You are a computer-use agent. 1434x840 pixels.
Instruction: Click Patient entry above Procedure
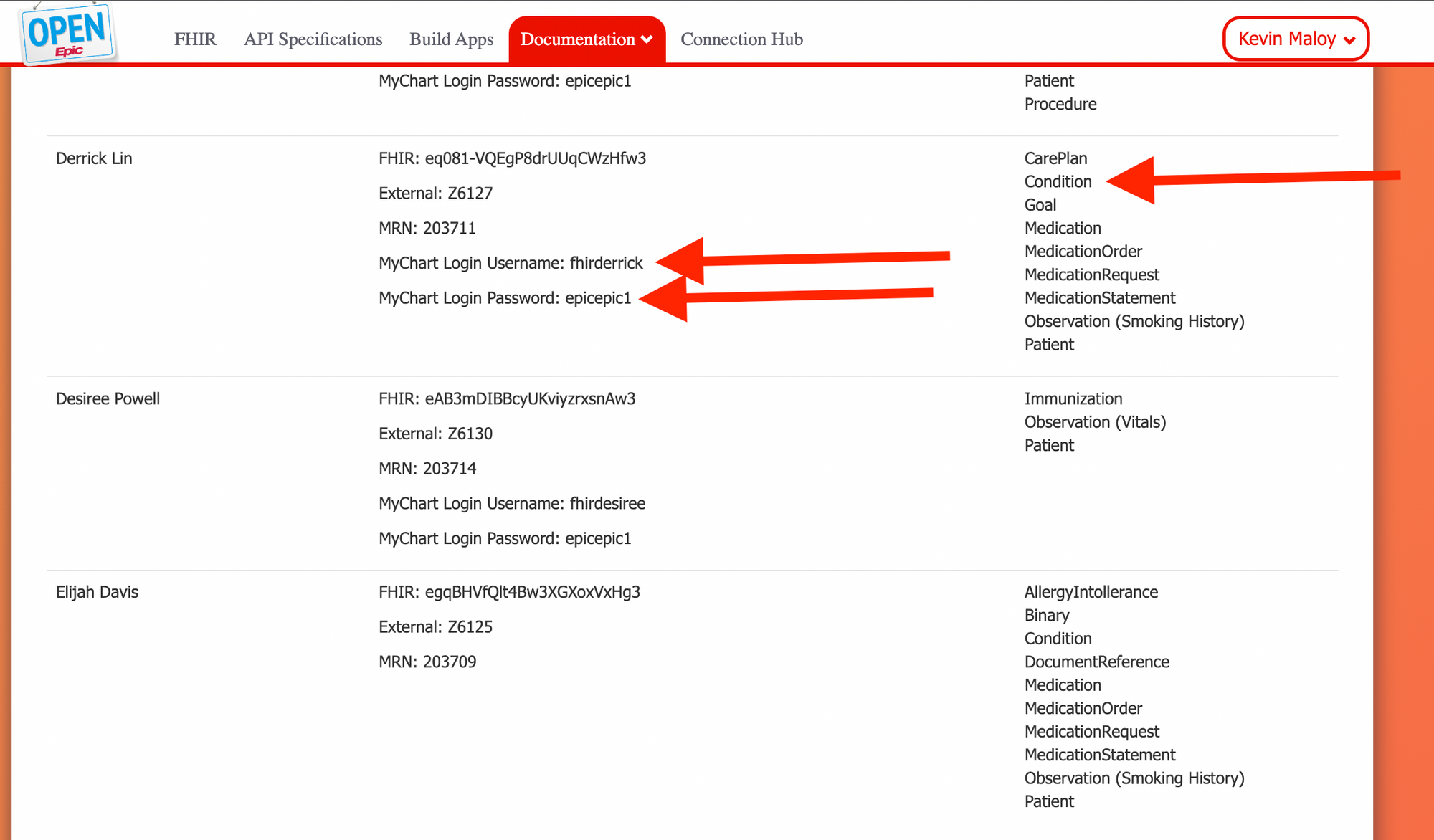tap(1049, 81)
